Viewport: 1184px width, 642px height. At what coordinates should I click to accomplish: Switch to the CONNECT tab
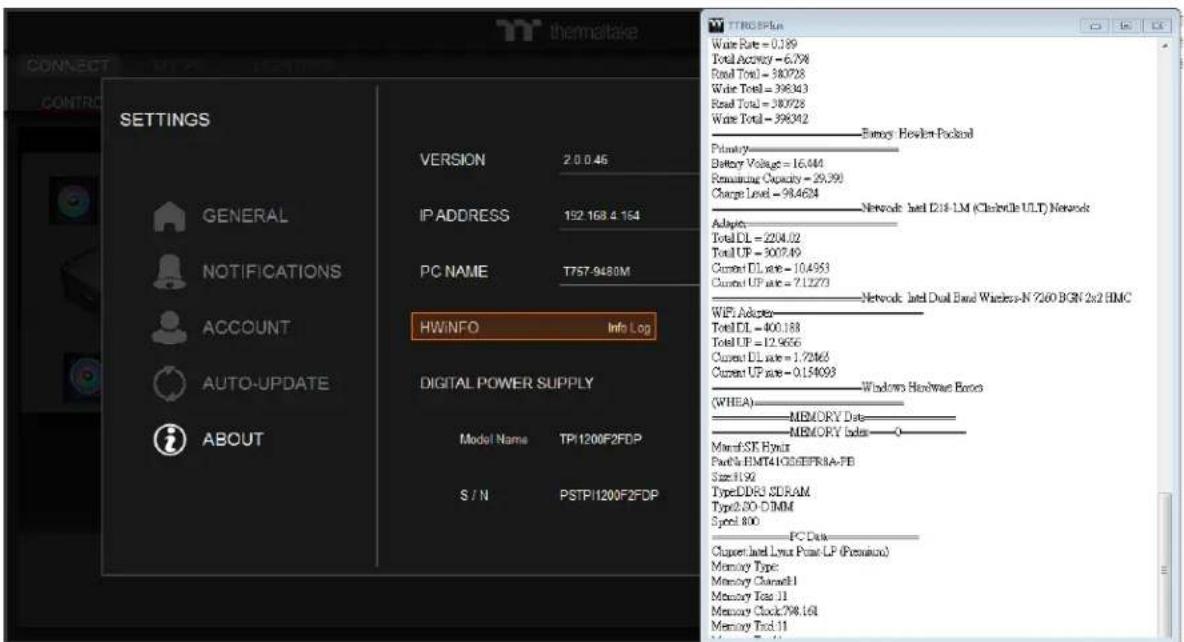click(68, 66)
